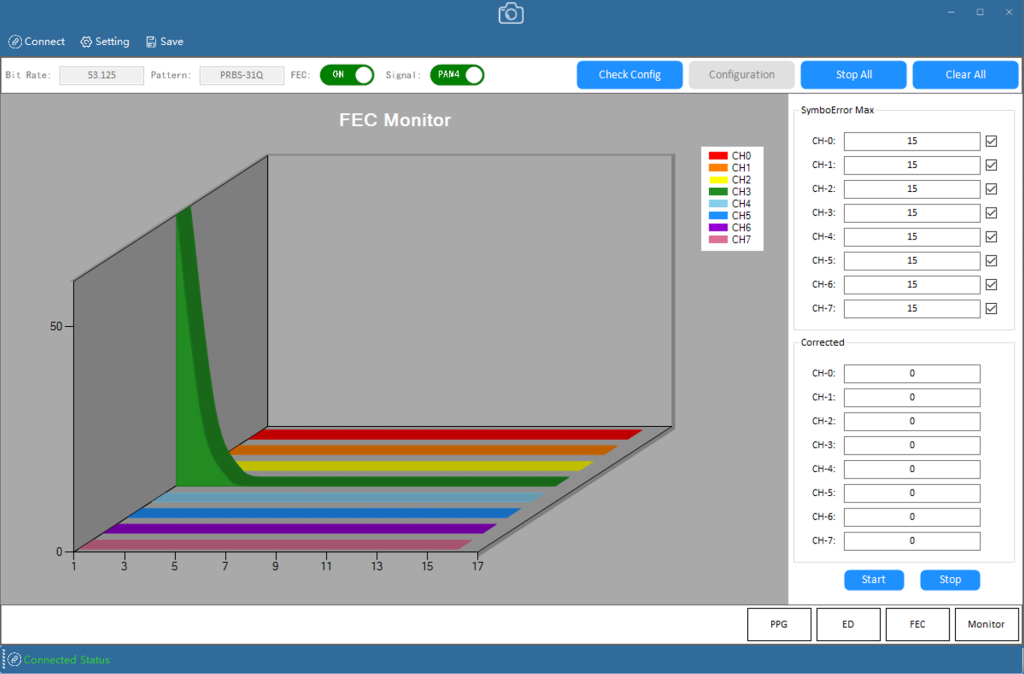Uncheck the CH-7 SymboError checkbox
Screen dimensions: 1024x674
click(x=992, y=309)
